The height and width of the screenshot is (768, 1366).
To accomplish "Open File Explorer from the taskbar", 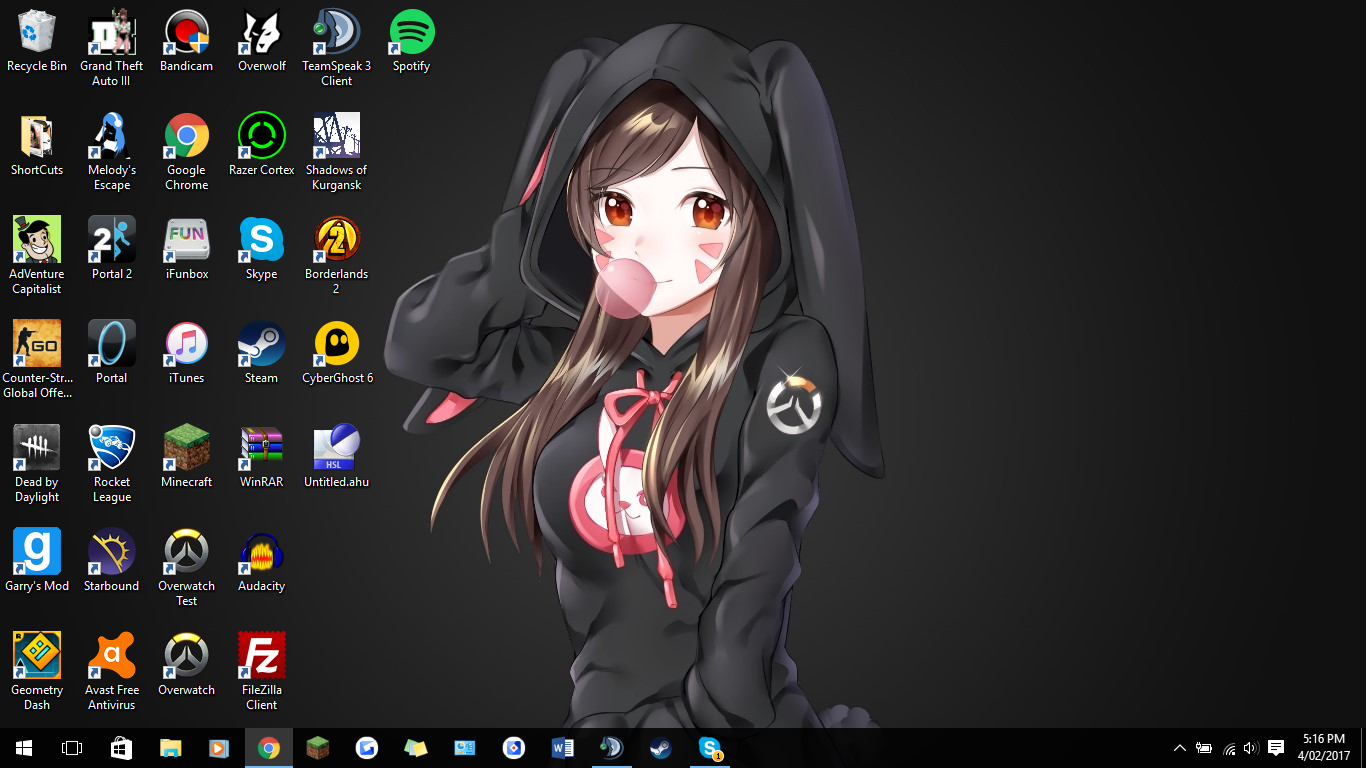I will (170, 748).
